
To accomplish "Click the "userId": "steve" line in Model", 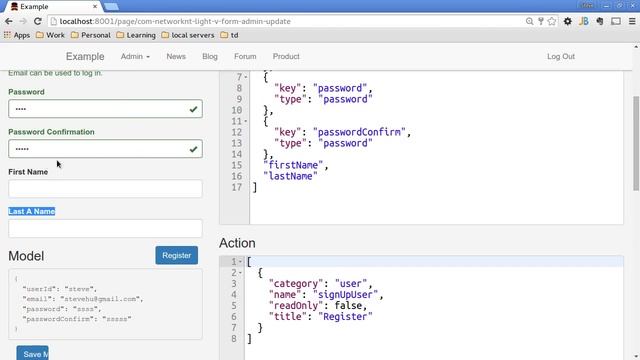I will (60, 289).
